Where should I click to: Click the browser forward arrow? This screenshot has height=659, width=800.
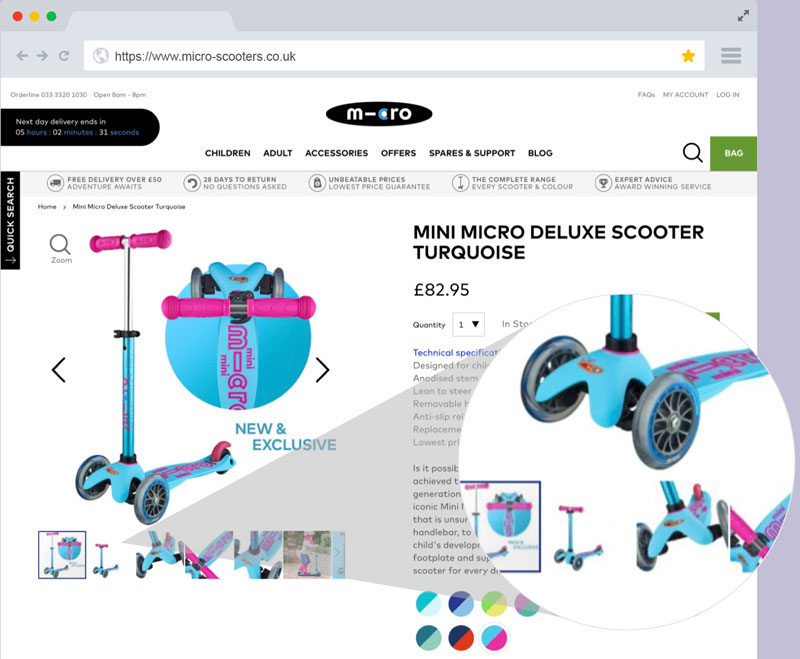click(42, 56)
